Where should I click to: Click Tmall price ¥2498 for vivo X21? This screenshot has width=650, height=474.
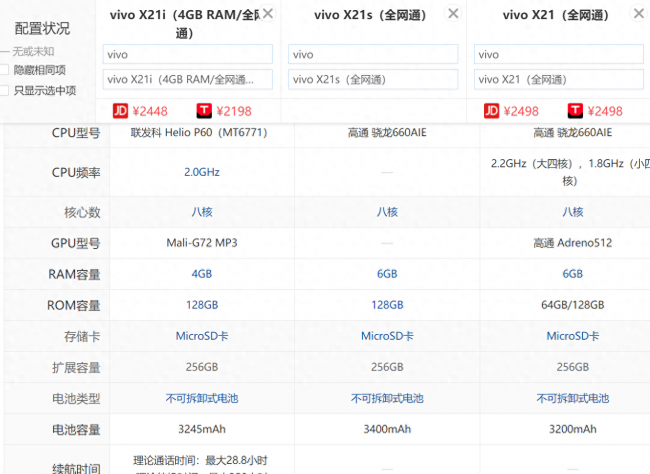[x=605, y=111]
